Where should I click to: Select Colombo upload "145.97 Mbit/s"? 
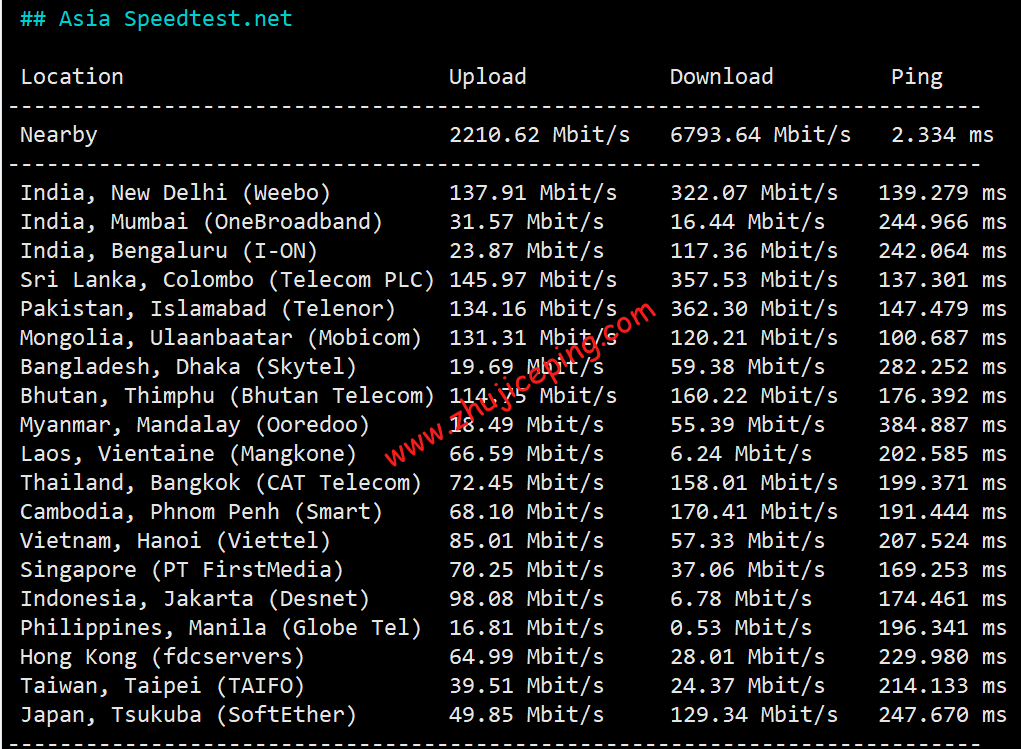click(x=533, y=280)
